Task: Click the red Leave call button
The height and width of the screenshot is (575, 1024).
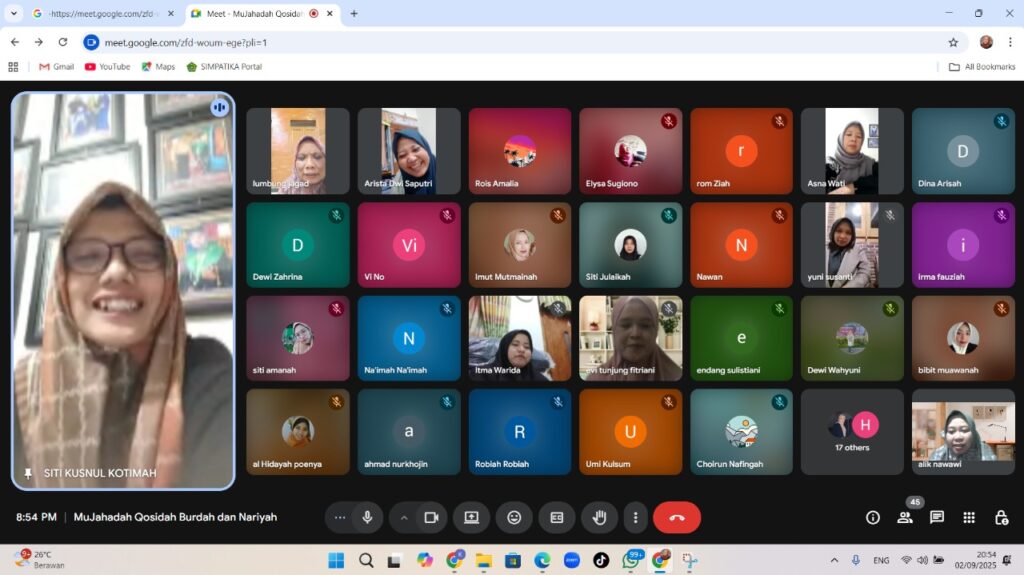Action: [x=677, y=517]
